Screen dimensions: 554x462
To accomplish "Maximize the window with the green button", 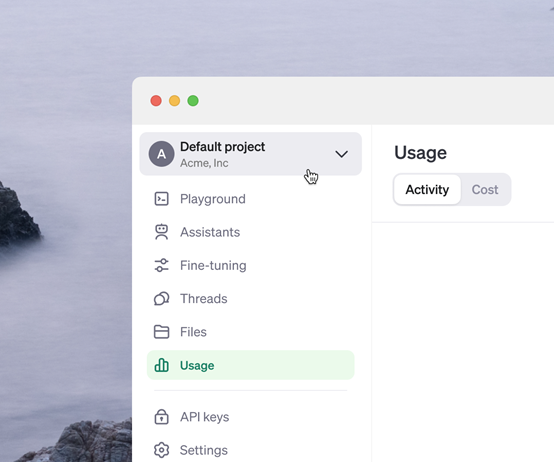I will point(193,101).
